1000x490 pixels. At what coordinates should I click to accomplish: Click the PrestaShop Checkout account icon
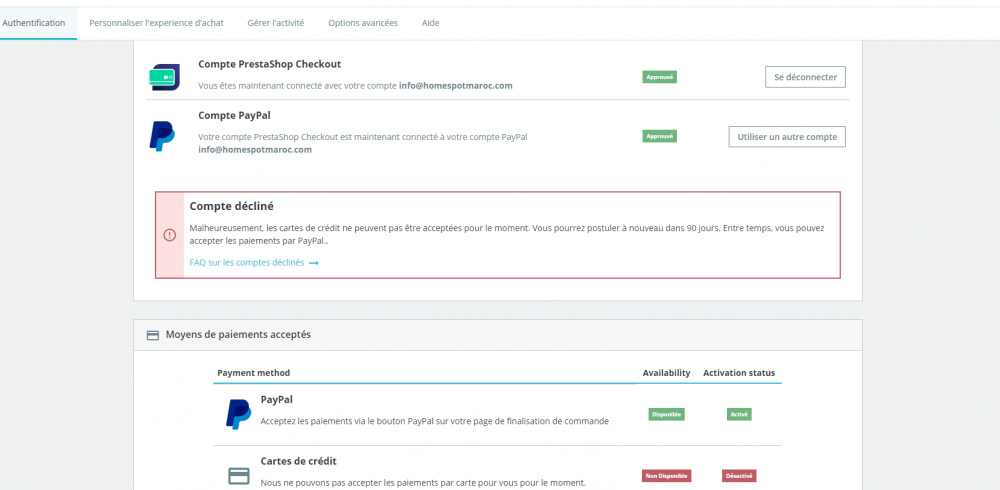click(x=164, y=77)
